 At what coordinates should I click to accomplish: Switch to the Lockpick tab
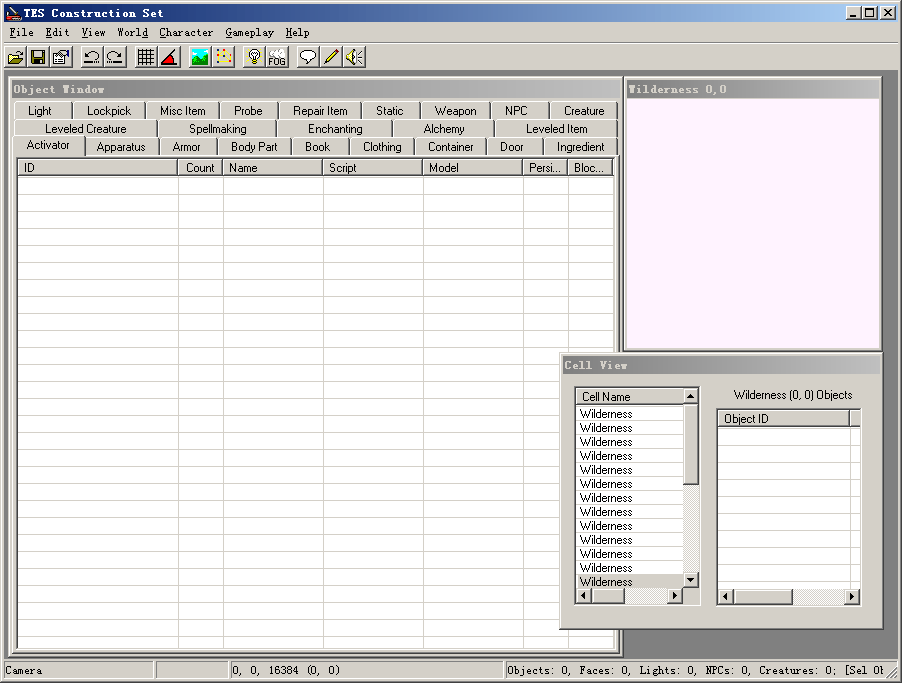click(x=109, y=110)
